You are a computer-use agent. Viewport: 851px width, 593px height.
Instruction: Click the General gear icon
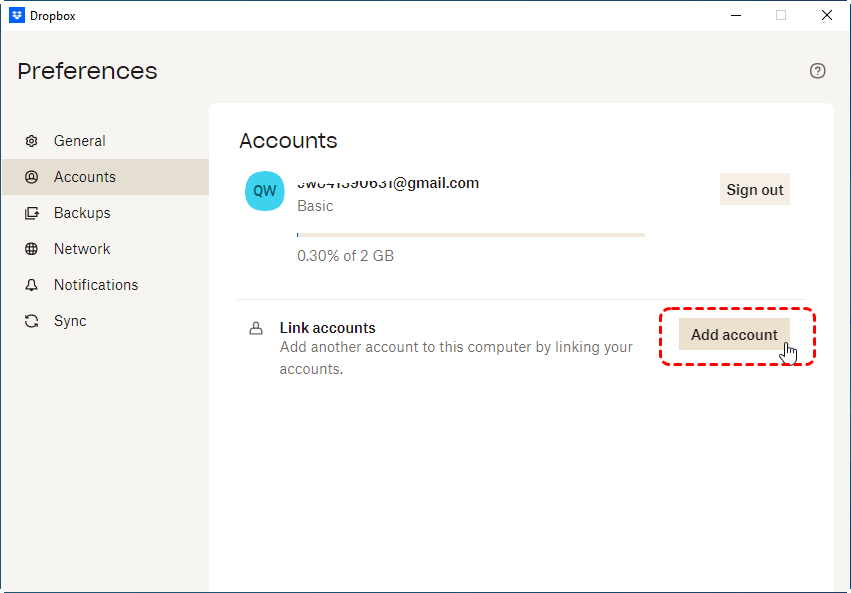tap(31, 141)
